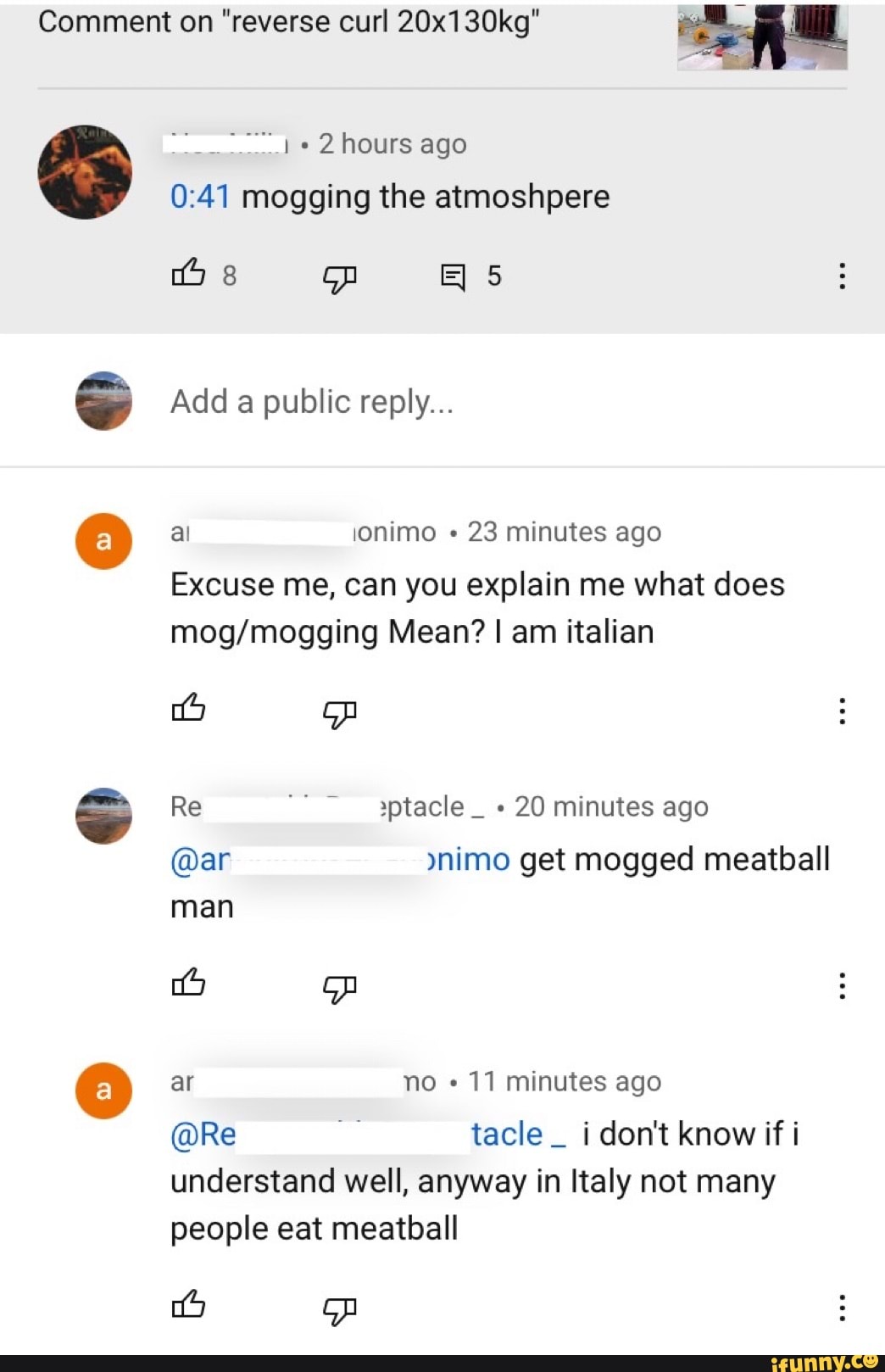Viewport: 885px width, 1372px height.
Task: Jump to 0:41 timestamp link
Action: tap(200, 197)
